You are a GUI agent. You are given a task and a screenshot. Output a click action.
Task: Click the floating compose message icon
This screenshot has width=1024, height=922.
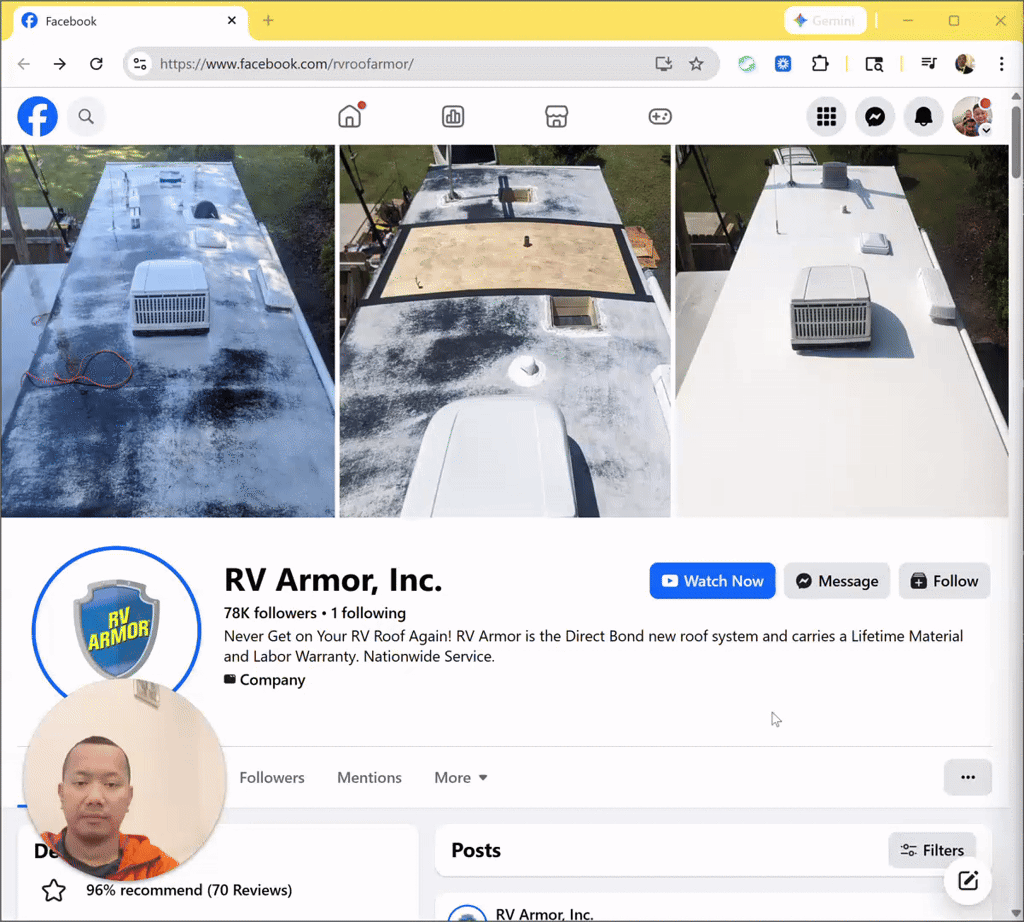(968, 880)
